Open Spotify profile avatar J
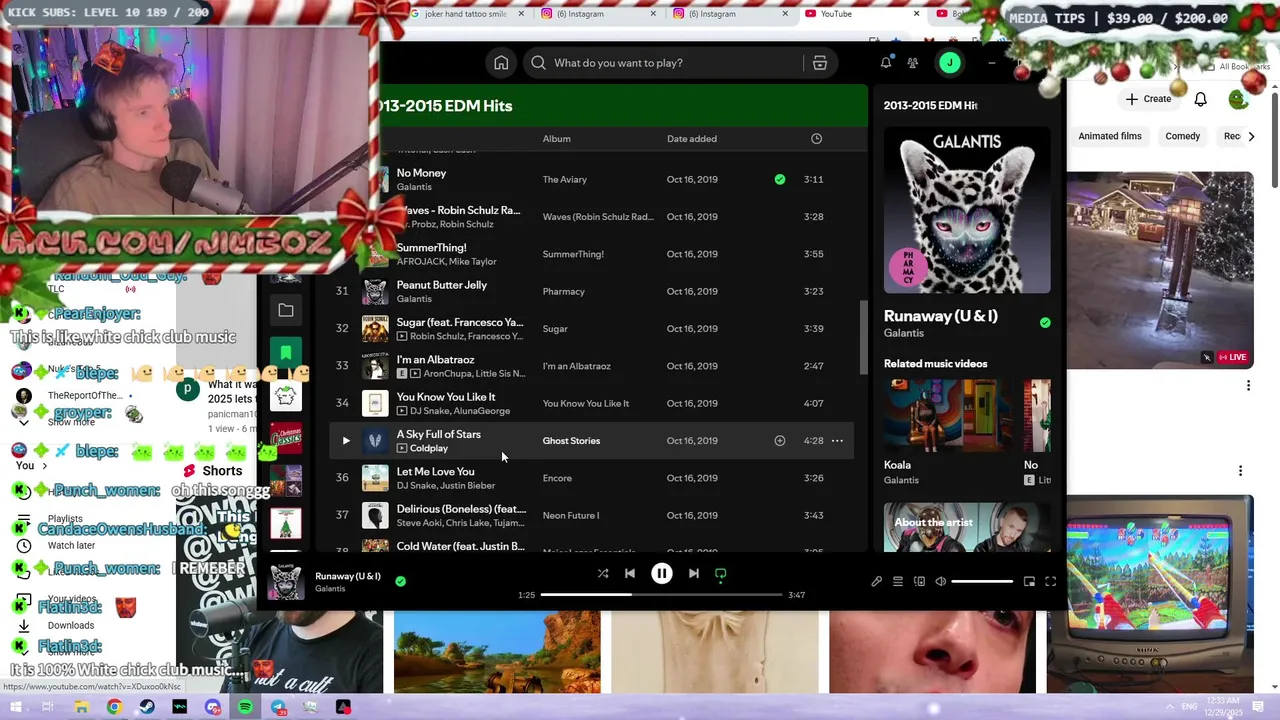Viewport: 1280px width, 720px height. (950, 63)
